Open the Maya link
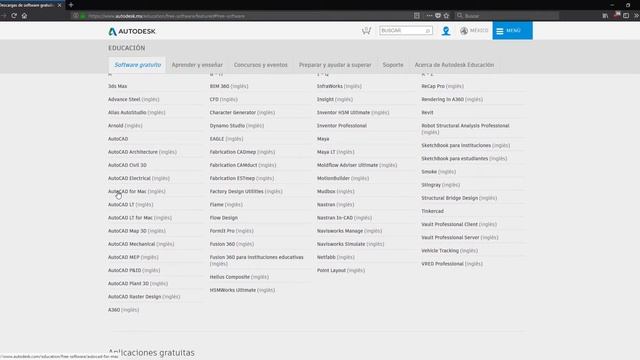 click(x=323, y=139)
